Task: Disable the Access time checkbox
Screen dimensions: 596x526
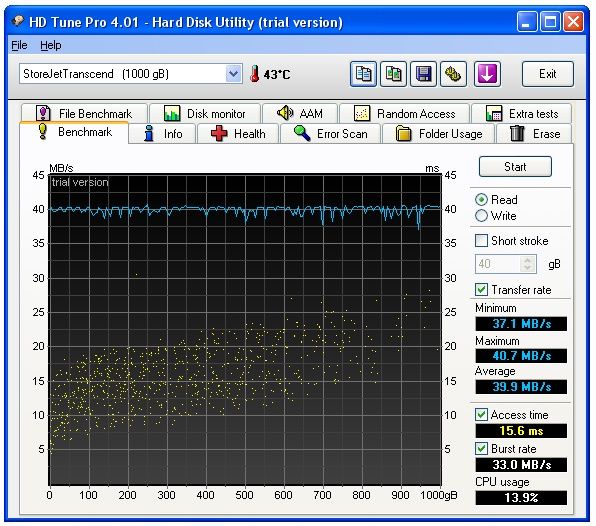Action: point(481,414)
